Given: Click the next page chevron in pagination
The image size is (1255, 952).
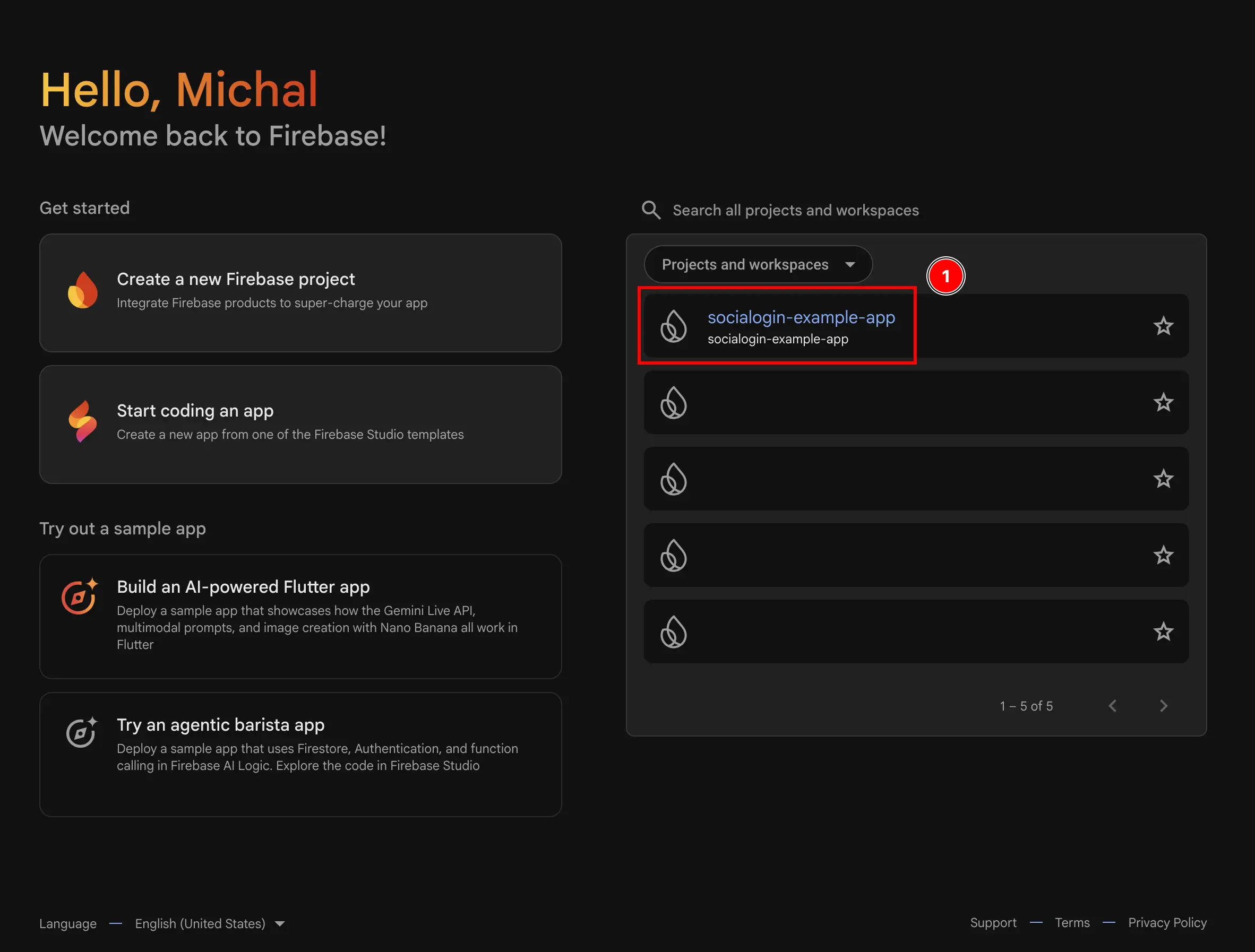Looking at the screenshot, I should point(1164,706).
